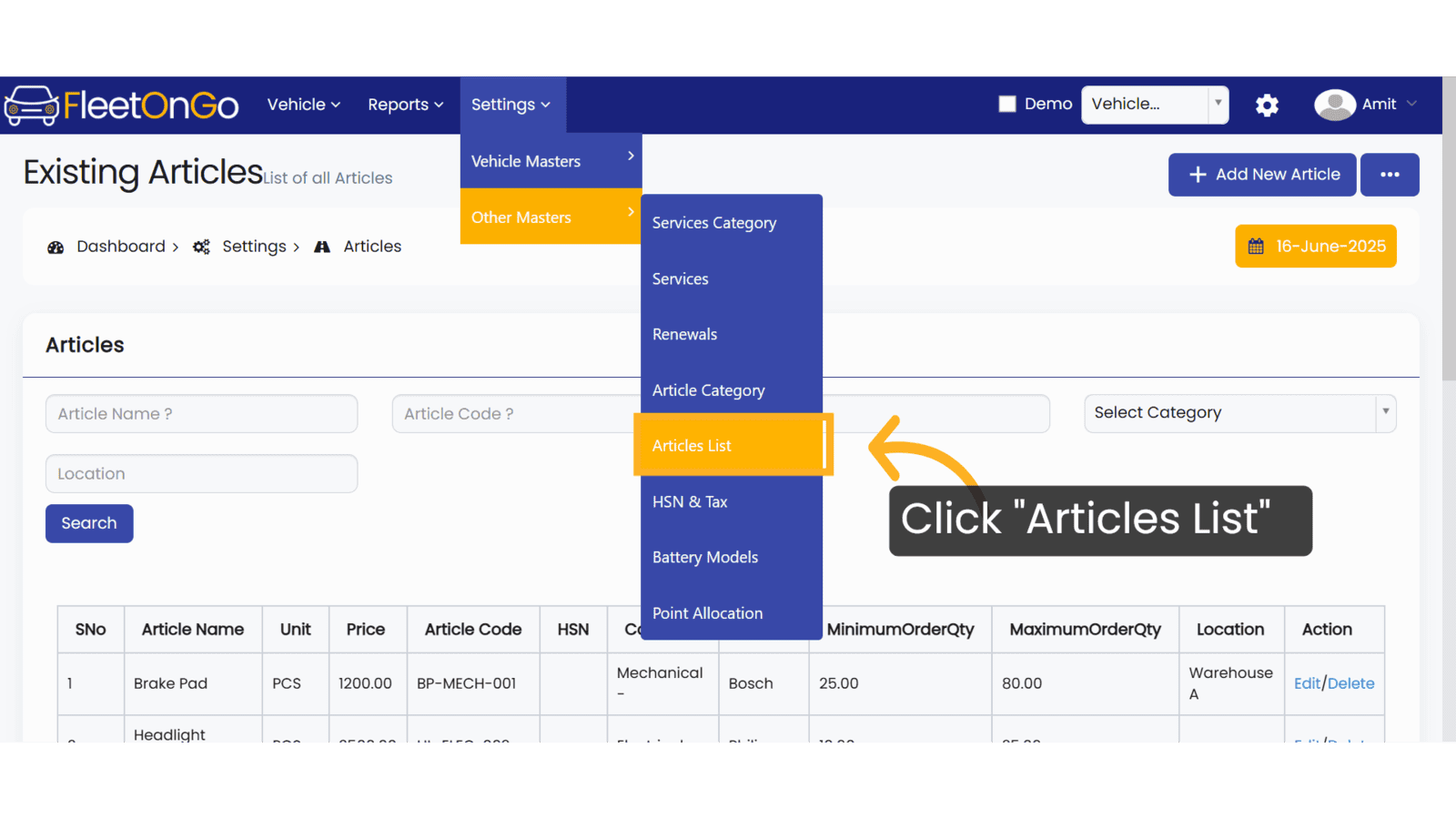The width and height of the screenshot is (1456, 819).
Task: Click the Location input field
Action: pyautogui.click(x=201, y=474)
